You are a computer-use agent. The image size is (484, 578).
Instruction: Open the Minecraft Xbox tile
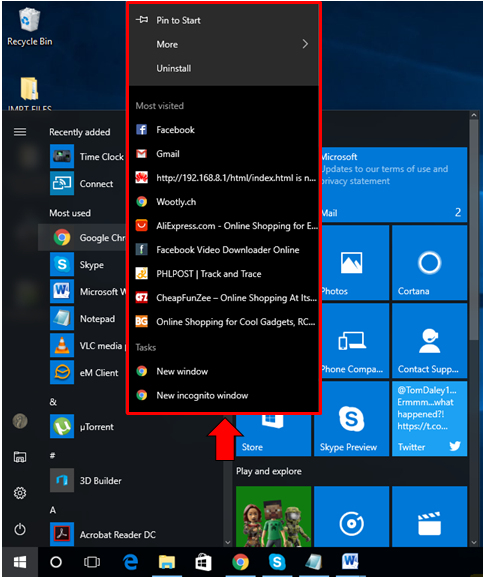(x=274, y=516)
